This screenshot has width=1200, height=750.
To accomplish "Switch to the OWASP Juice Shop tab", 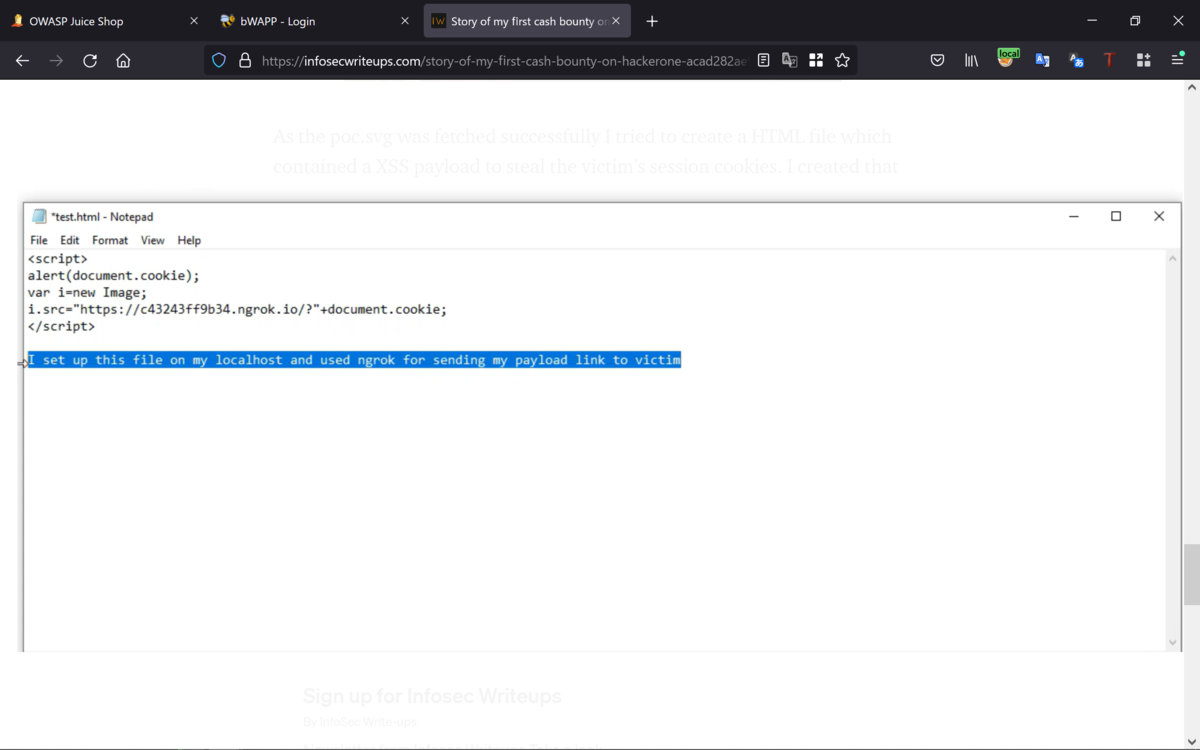I will coord(105,21).
